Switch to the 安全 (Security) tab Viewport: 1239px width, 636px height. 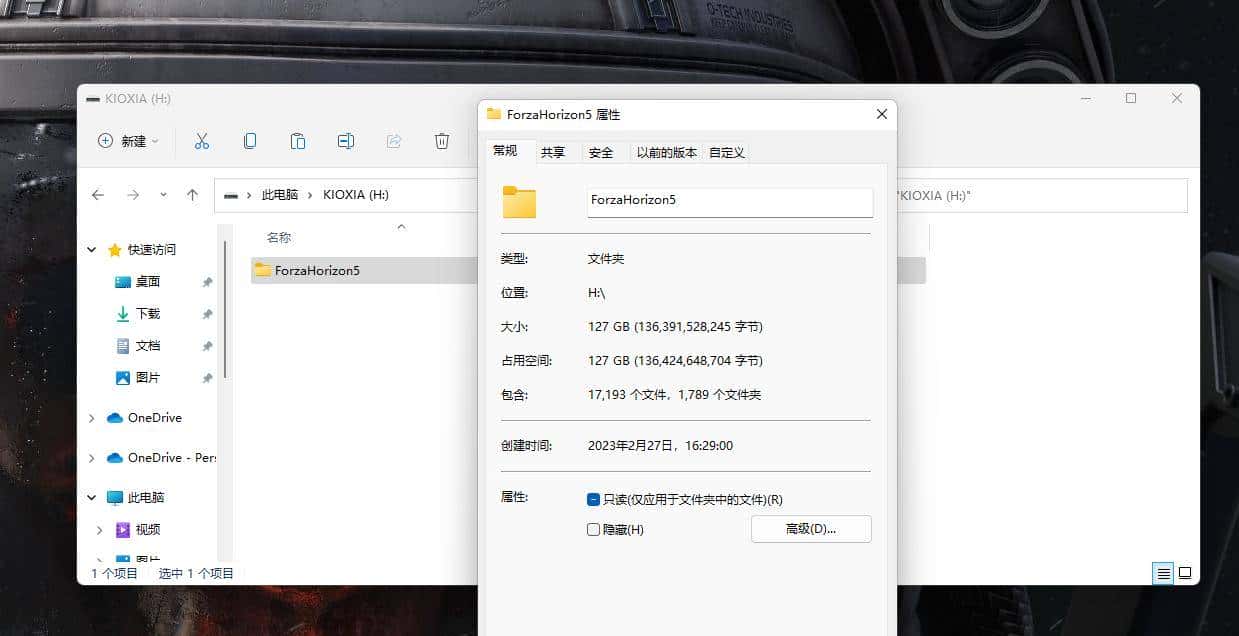click(x=602, y=152)
